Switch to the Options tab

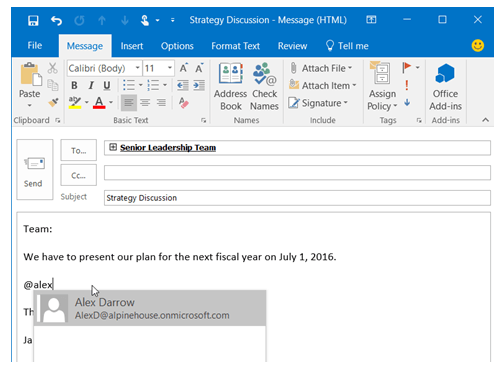[x=177, y=46]
